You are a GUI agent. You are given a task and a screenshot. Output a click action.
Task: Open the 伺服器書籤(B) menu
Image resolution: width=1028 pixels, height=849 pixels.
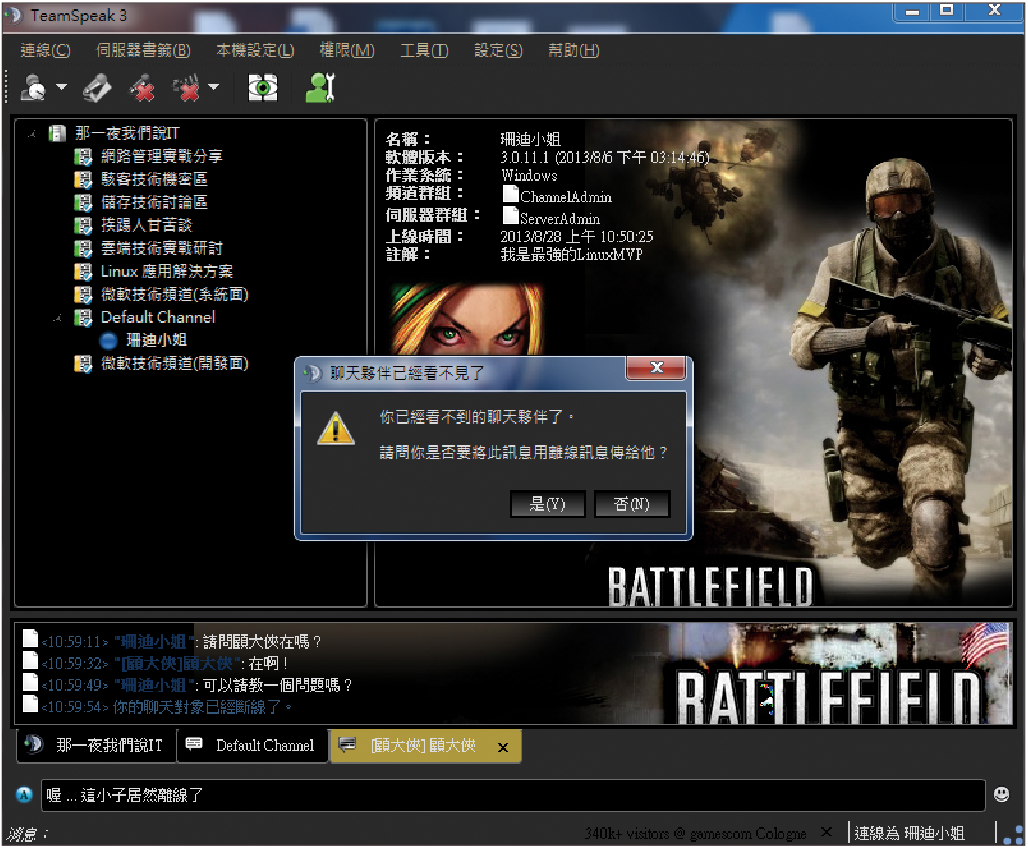click(x=143, y=50)
